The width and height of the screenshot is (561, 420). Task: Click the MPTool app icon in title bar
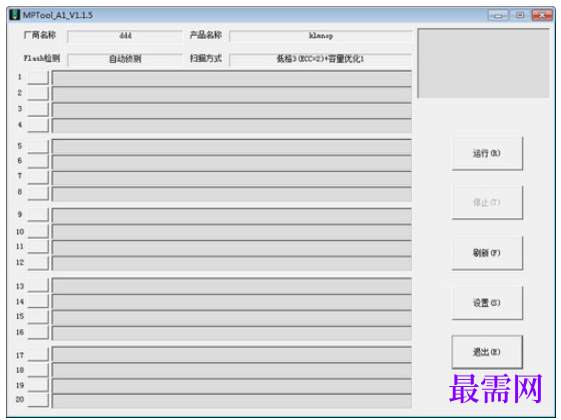coord(14,15)
